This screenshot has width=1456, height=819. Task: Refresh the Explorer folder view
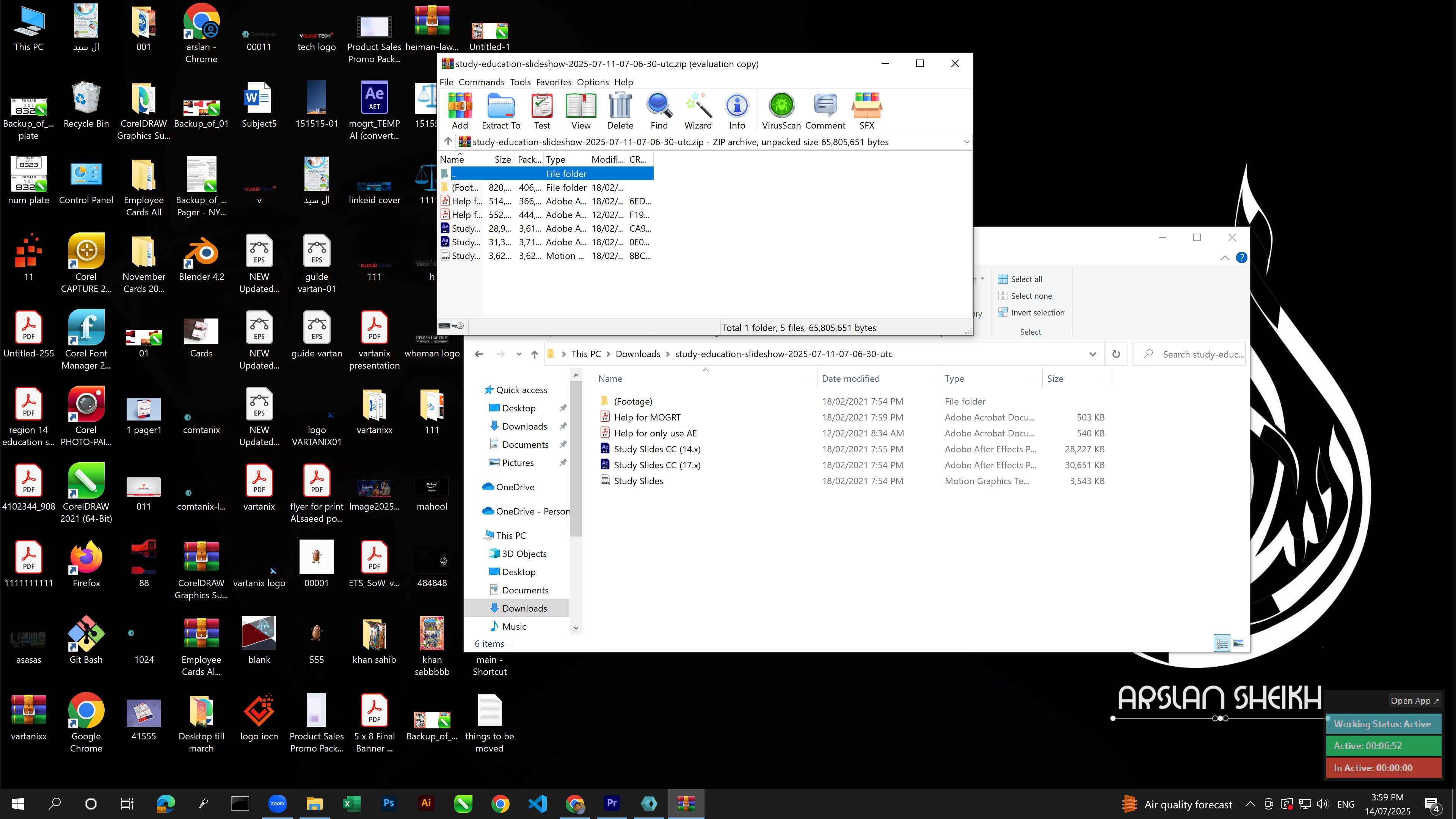(1116, 354)
